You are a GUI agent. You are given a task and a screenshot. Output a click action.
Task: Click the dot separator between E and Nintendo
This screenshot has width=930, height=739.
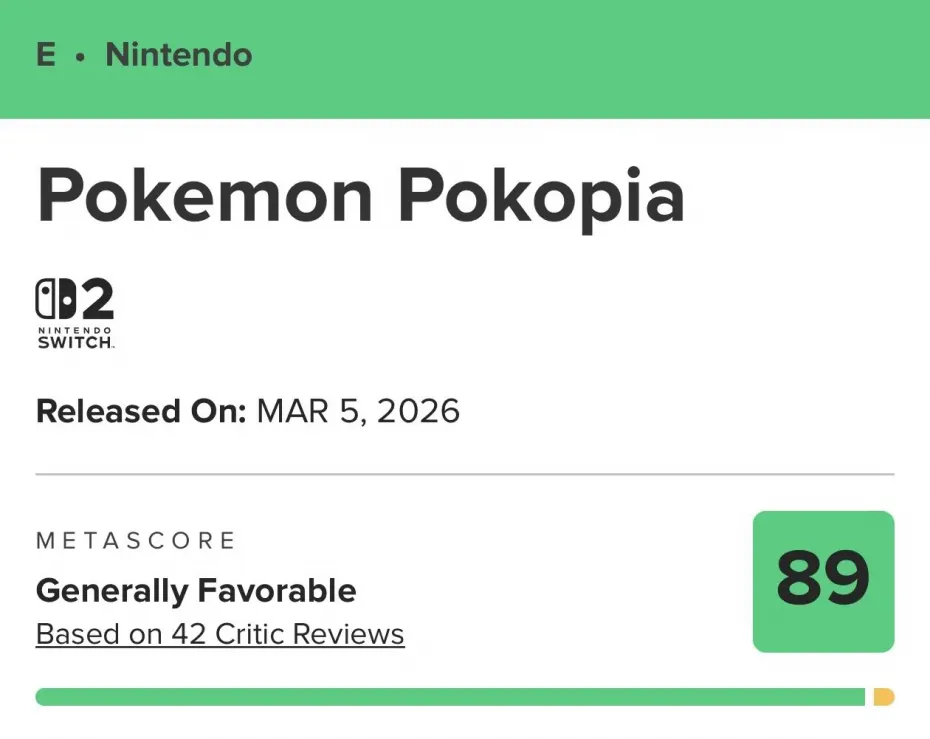click(x=80, y=56)
